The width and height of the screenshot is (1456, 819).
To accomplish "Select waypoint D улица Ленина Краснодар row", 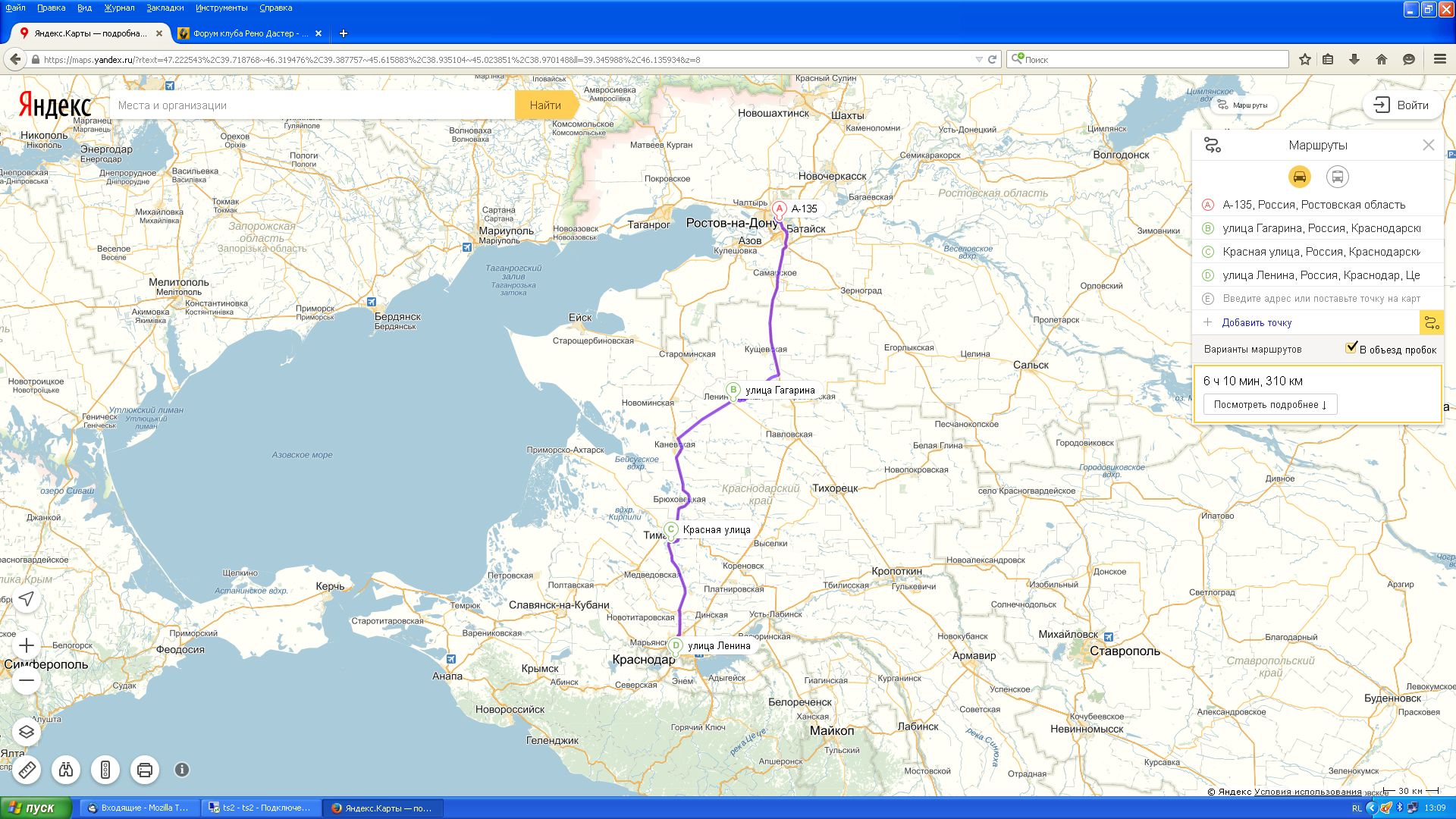I will click(1318, 275).
